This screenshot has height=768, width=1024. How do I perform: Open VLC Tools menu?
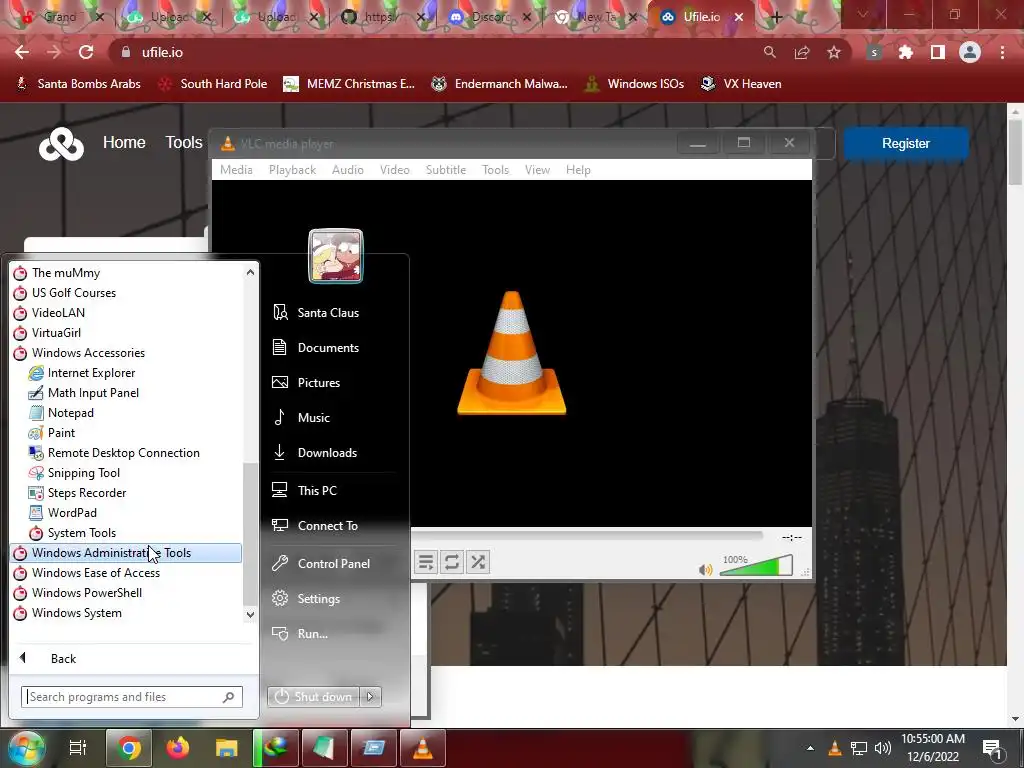click(495, 170)
